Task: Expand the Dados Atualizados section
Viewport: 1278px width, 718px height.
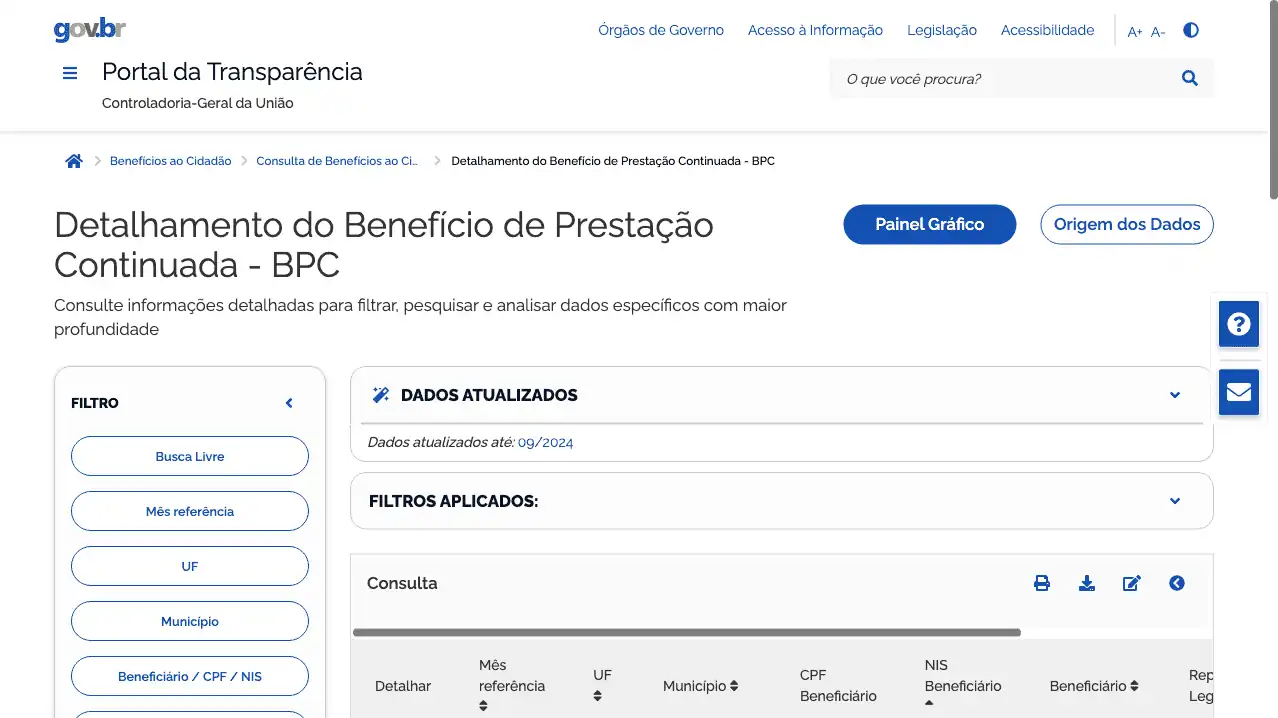Action: tap(1175, 395)
